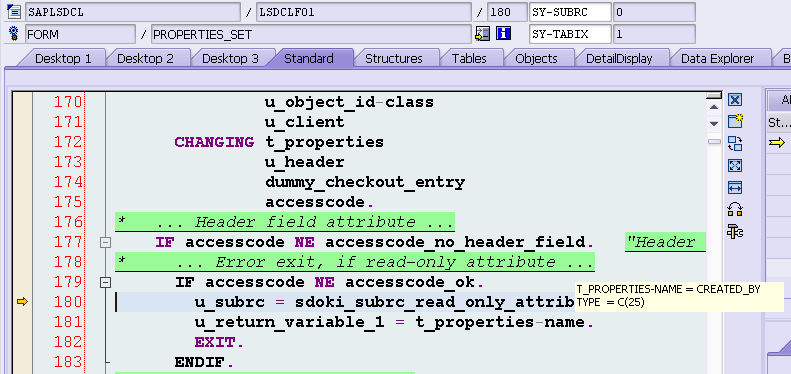Click the CHANGING keyword in code
The height and width of the screenshot is (374, 791).
click(214, 142)
